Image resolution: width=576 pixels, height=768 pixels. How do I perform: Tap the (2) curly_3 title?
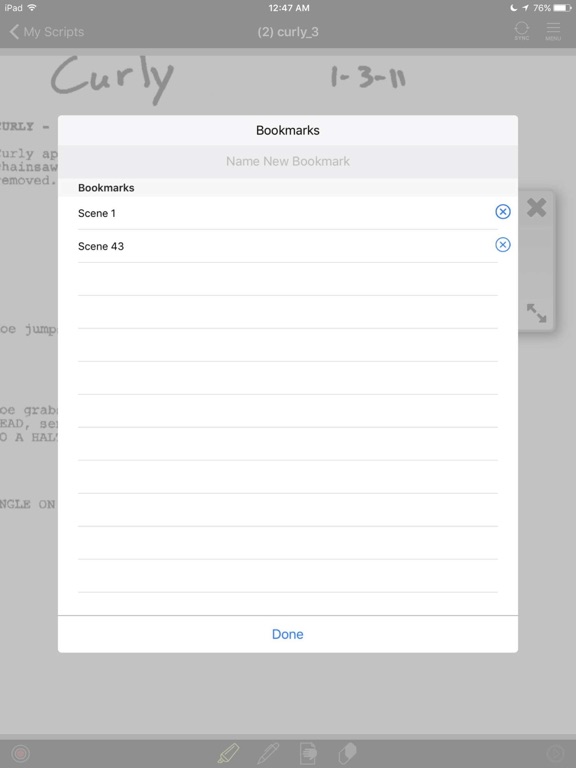[288, 32]
